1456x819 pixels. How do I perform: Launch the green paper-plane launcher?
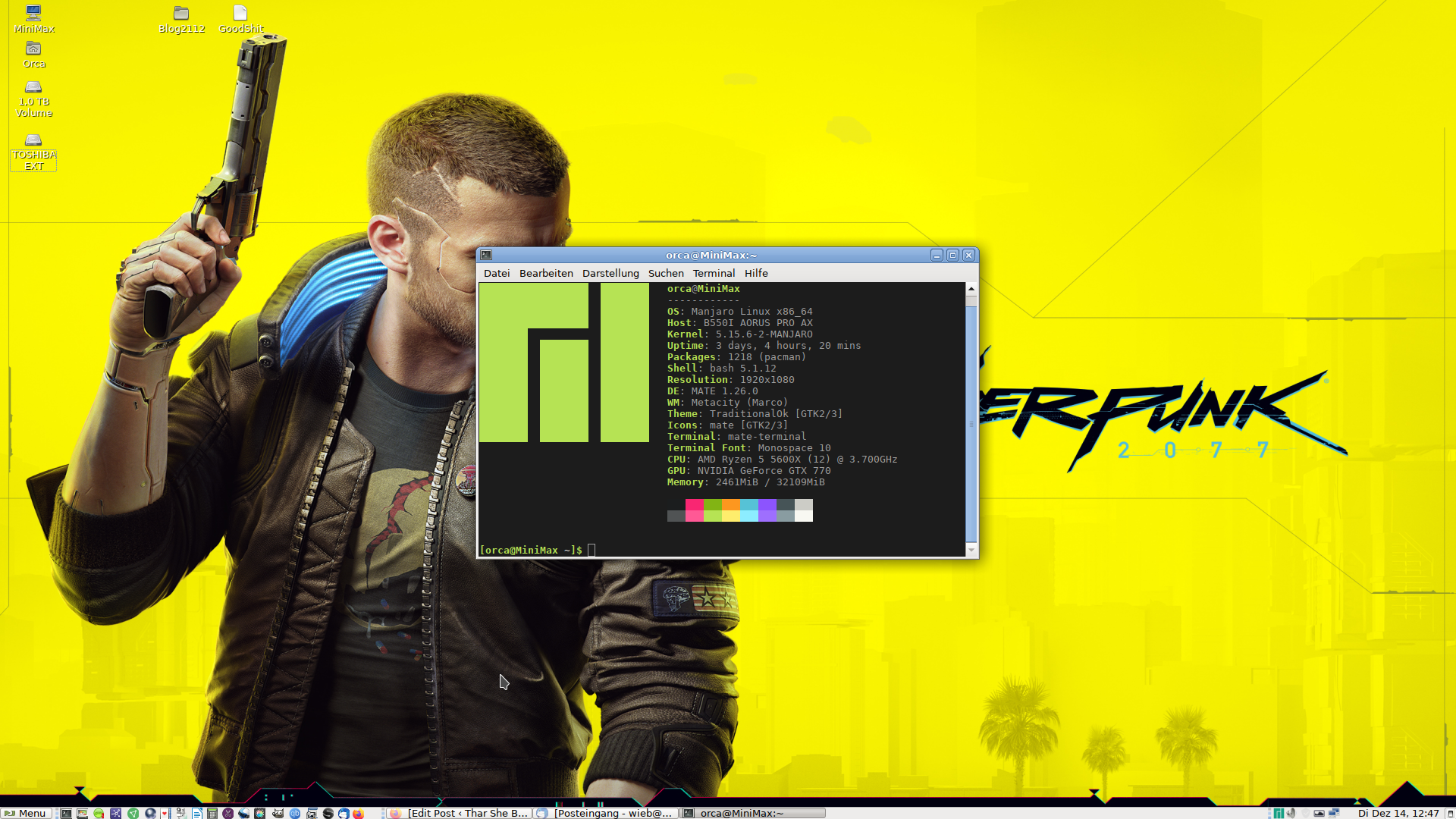[x=133, y=813]
